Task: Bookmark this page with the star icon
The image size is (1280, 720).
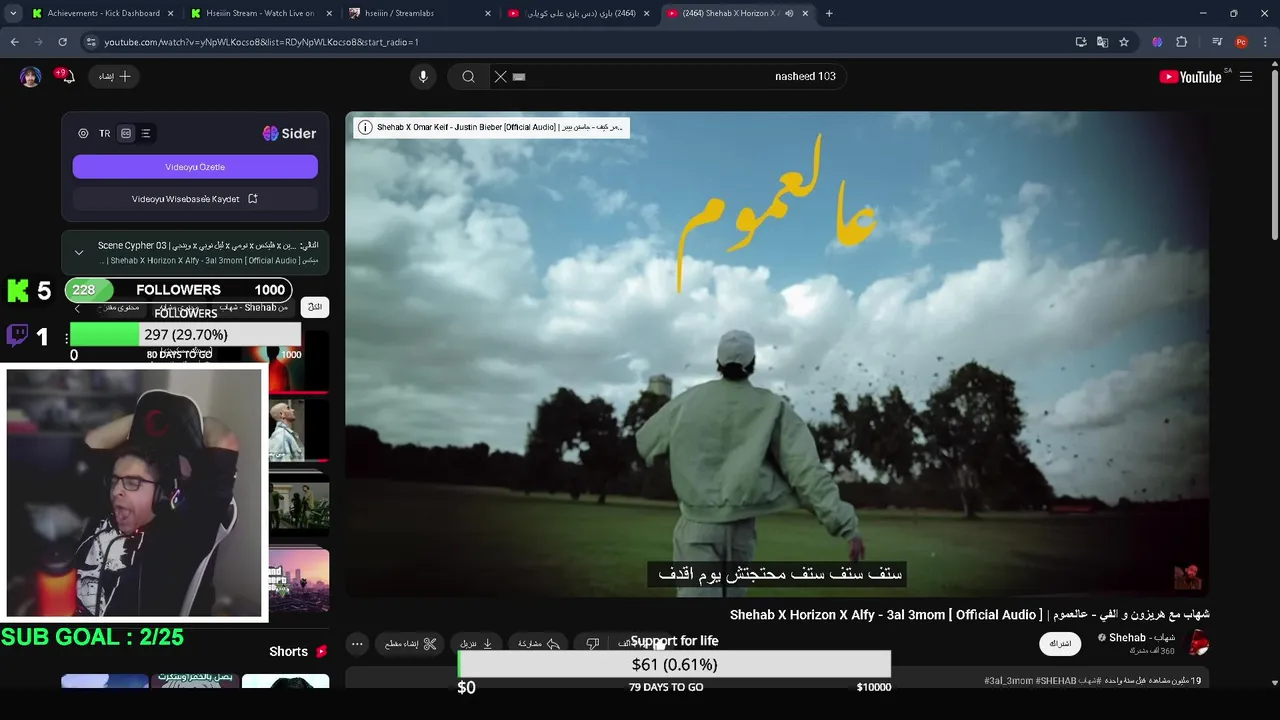Action: click(1124, 42)
